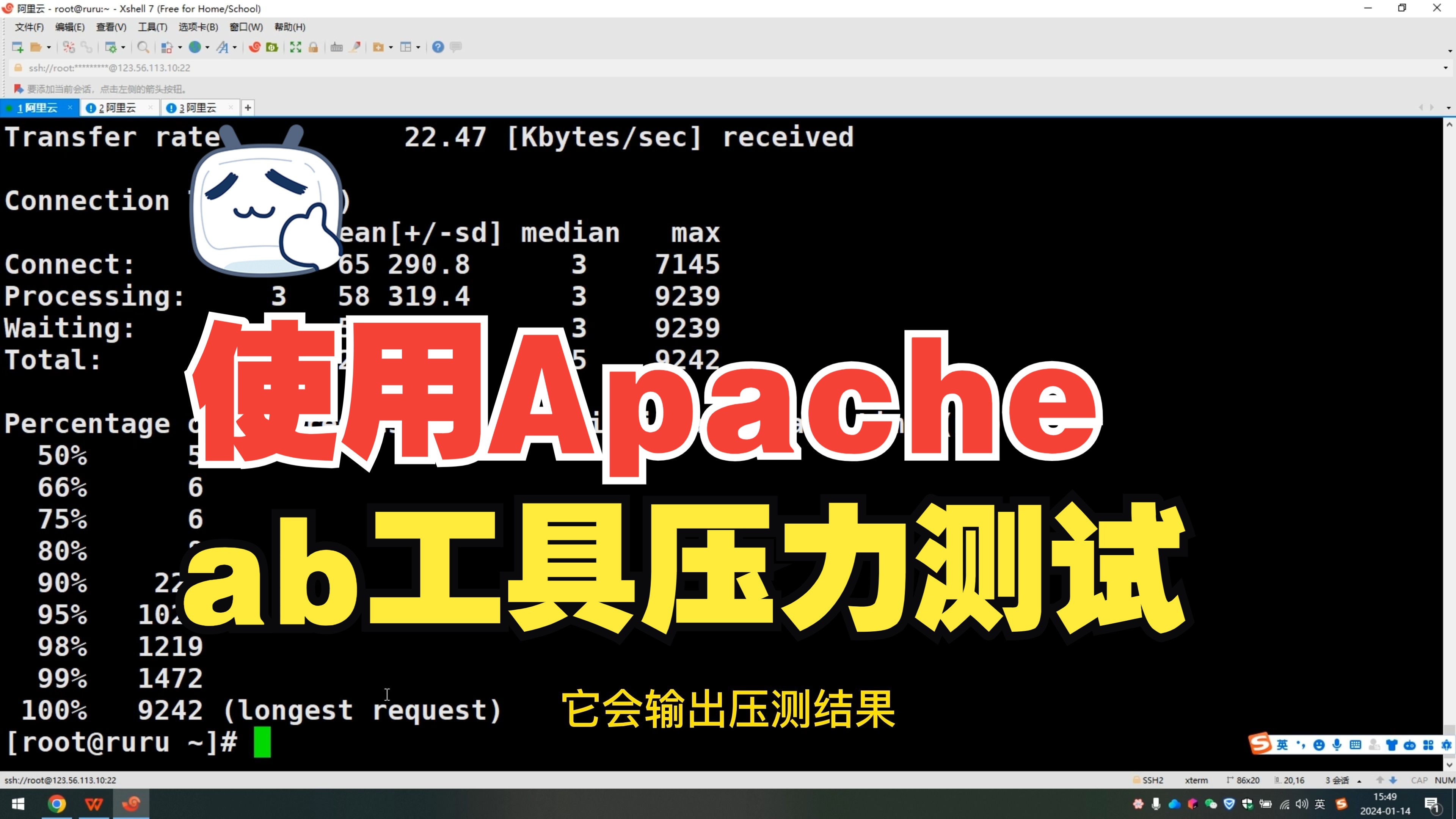Click the Sogou emoji face icon
Image resolution: width=1456 pixels, height=819 pixels.
pyautogui.click(x=1319, y=745)
